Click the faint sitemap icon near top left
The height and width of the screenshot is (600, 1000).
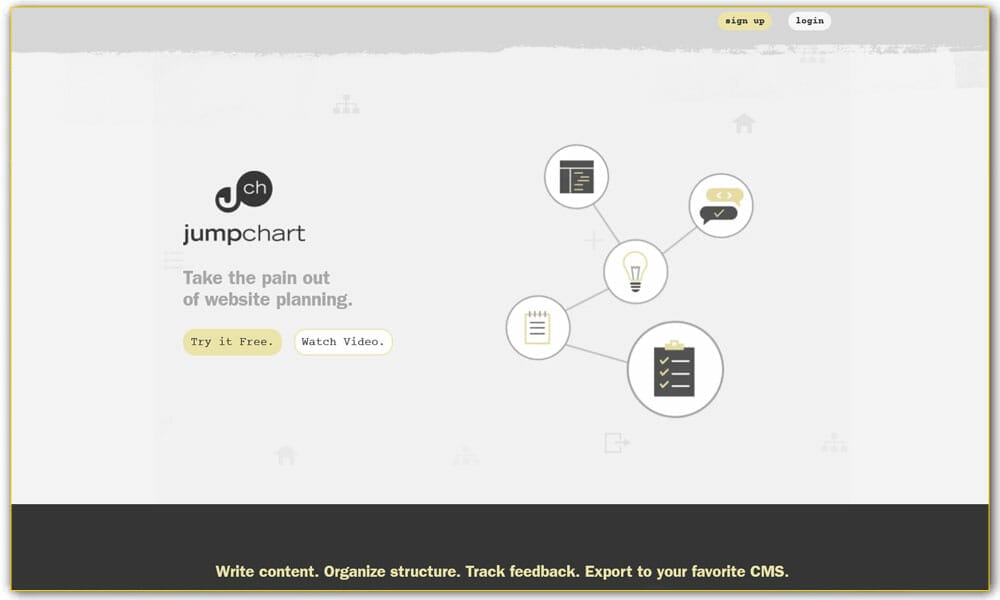point(346,104)
